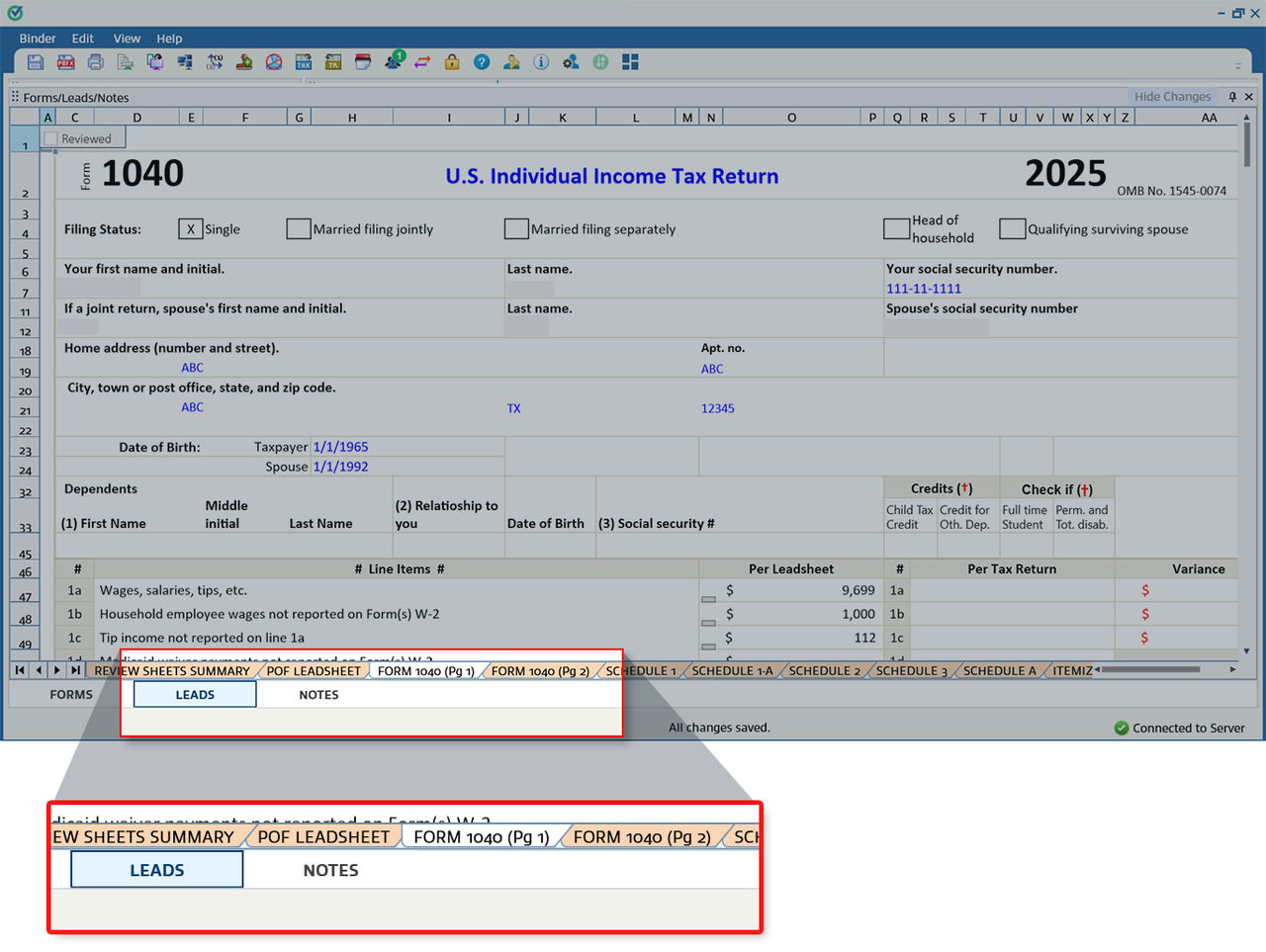Image resolution: width=1266 pixels, height=952 pixels.
Task: Switch to the SCHEDULE A tab
Action: pos(997,670)
